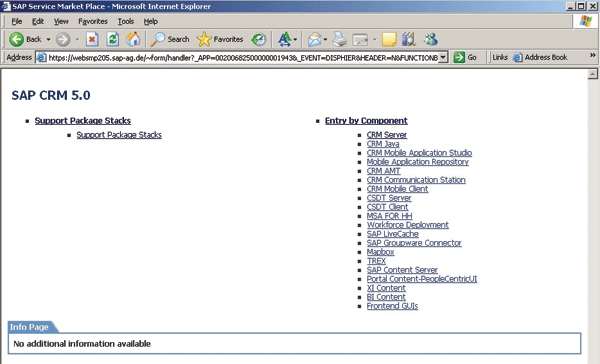This screenshot has height=364, width=600.
Task: Open the text size dropdown arrow
Action: (x=295, y=39)
